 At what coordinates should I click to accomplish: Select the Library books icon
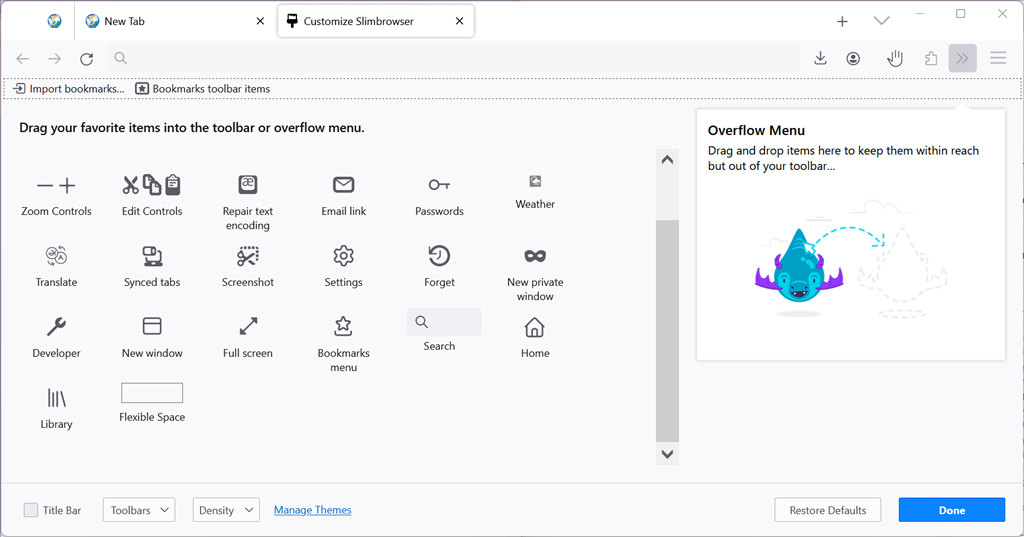point(56,398)
